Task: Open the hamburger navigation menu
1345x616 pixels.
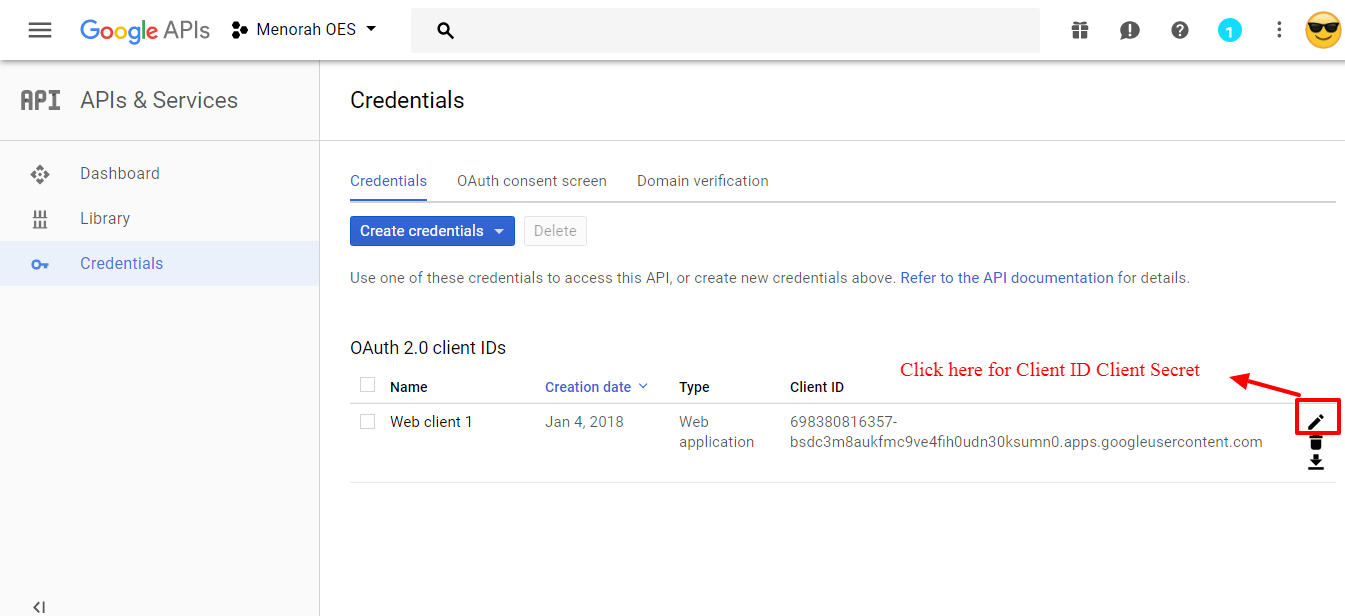Action: [40, 30]
